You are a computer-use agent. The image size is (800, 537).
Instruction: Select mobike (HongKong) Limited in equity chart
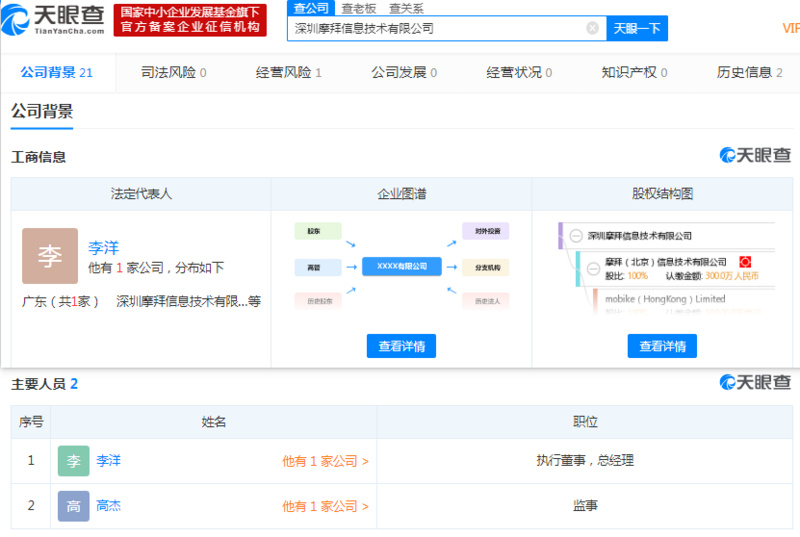tap(665, 299)
